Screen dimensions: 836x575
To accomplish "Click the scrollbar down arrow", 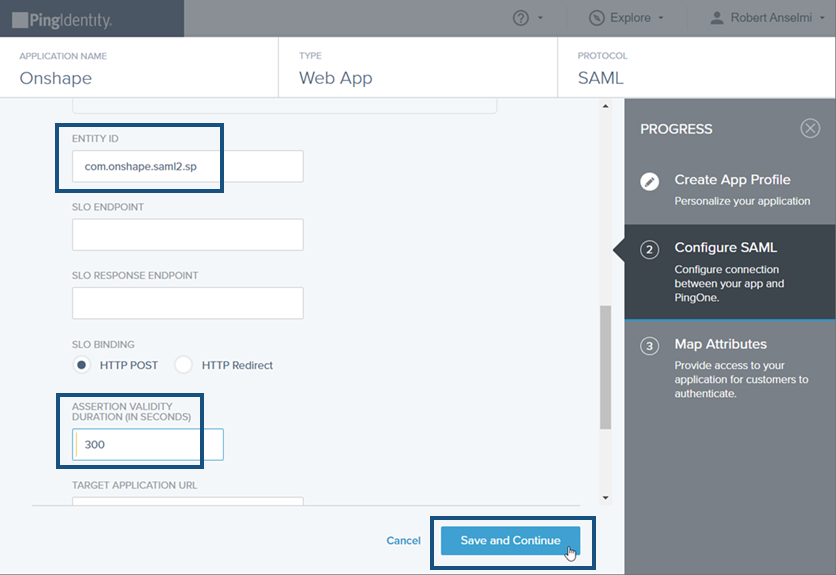I will coord(605,498).
